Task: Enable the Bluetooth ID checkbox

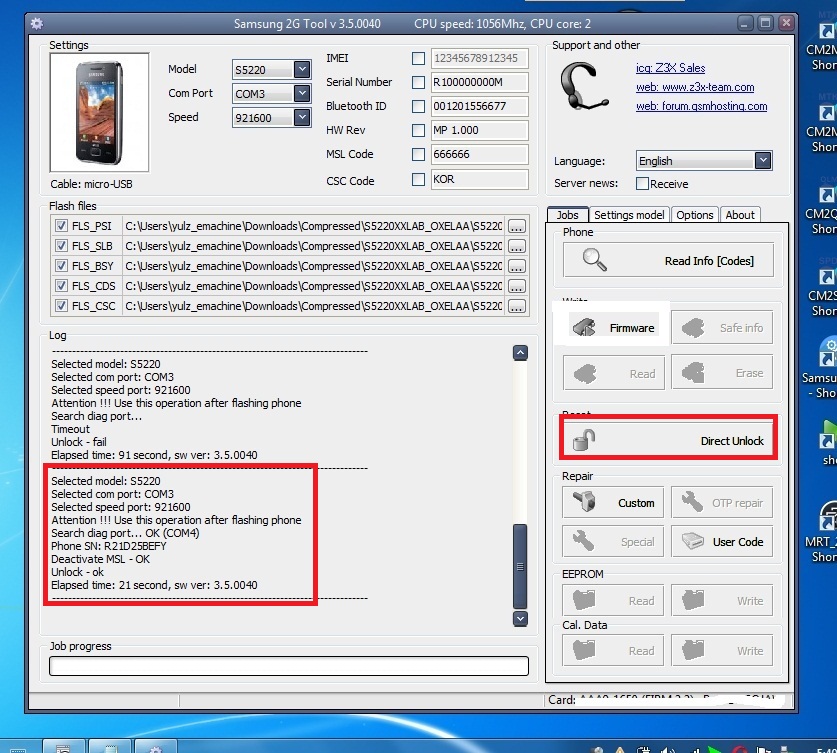Action: coord(418,106)
